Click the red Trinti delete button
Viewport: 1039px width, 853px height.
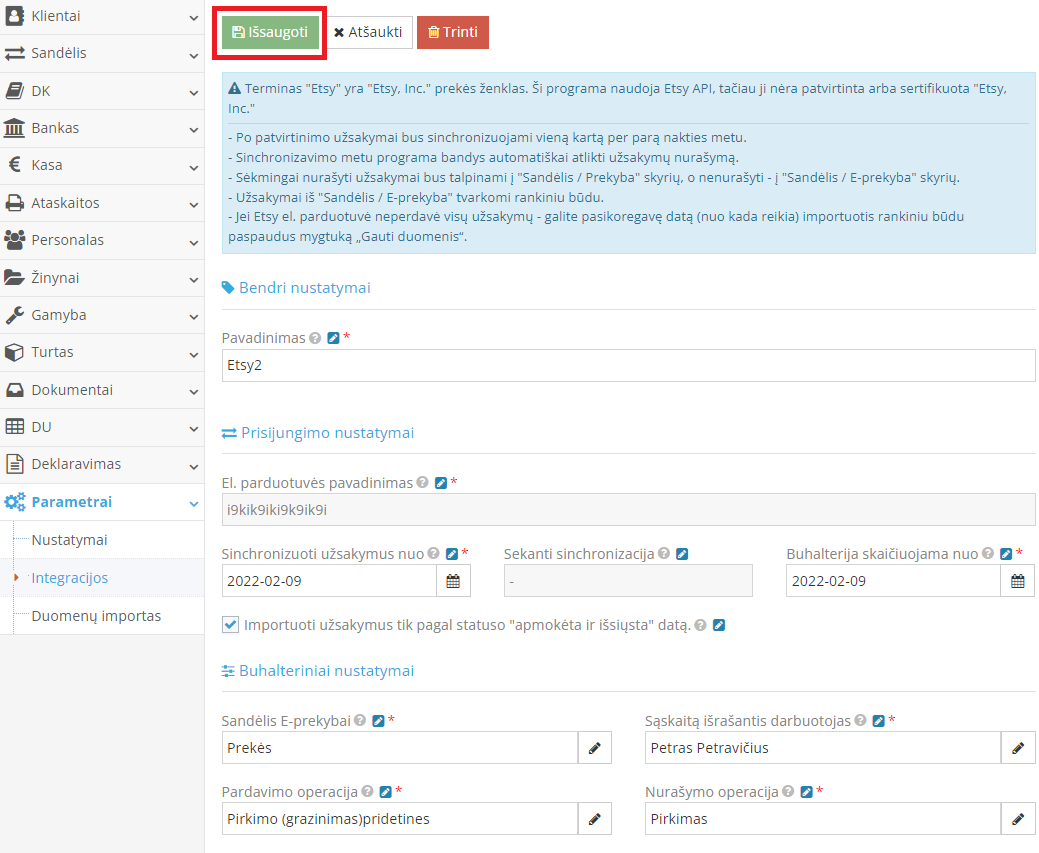point(452,31)
